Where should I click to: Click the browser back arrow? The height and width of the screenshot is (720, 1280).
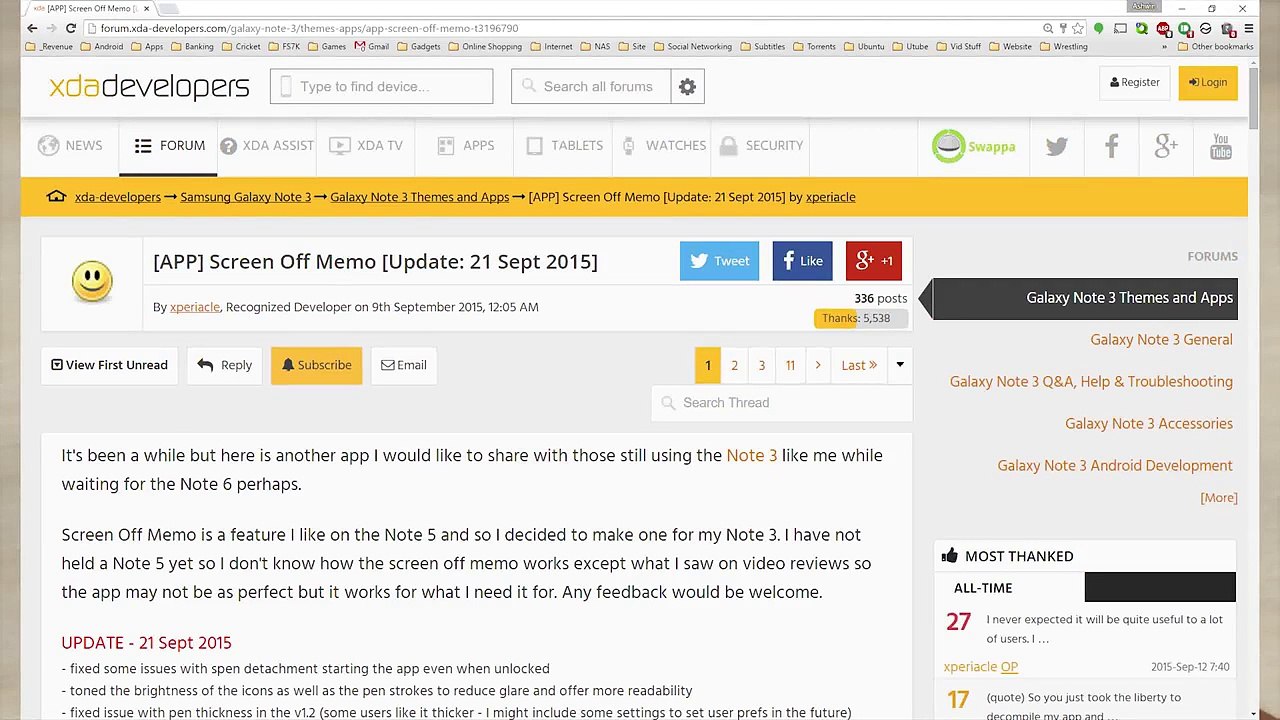pos(32,28)
